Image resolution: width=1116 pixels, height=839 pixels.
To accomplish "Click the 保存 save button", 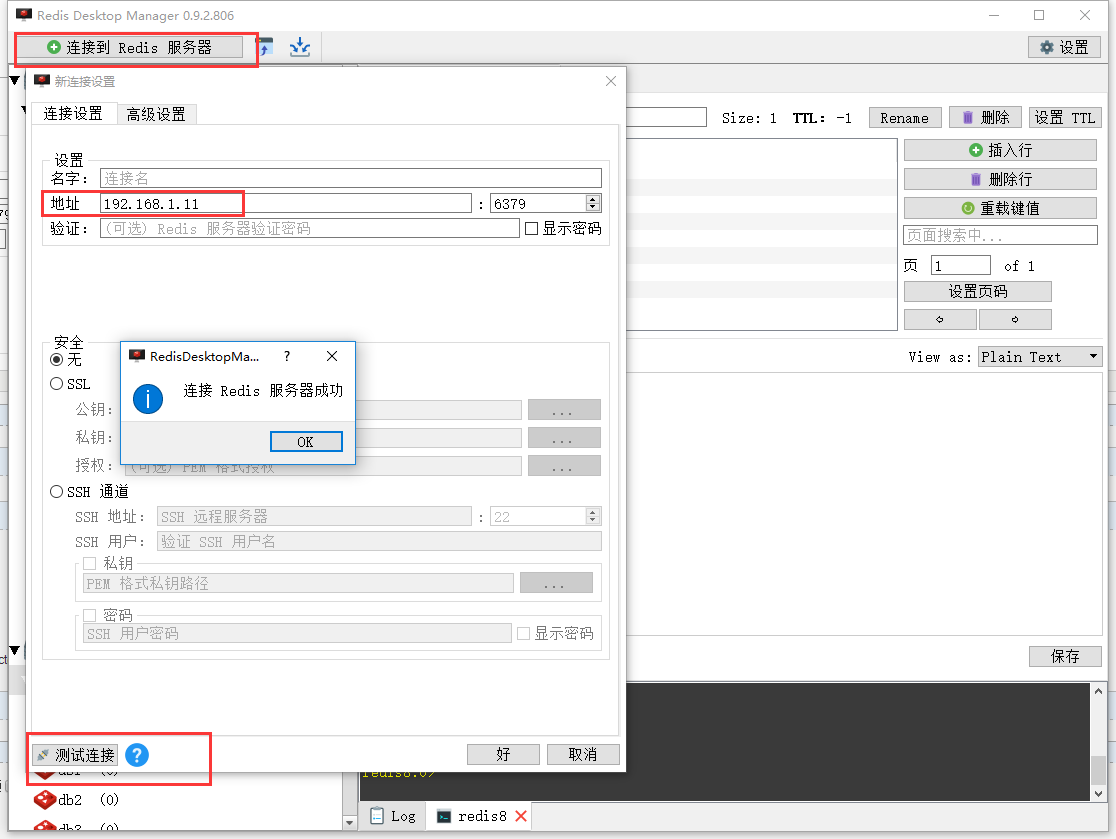I will pos(1065,656).
